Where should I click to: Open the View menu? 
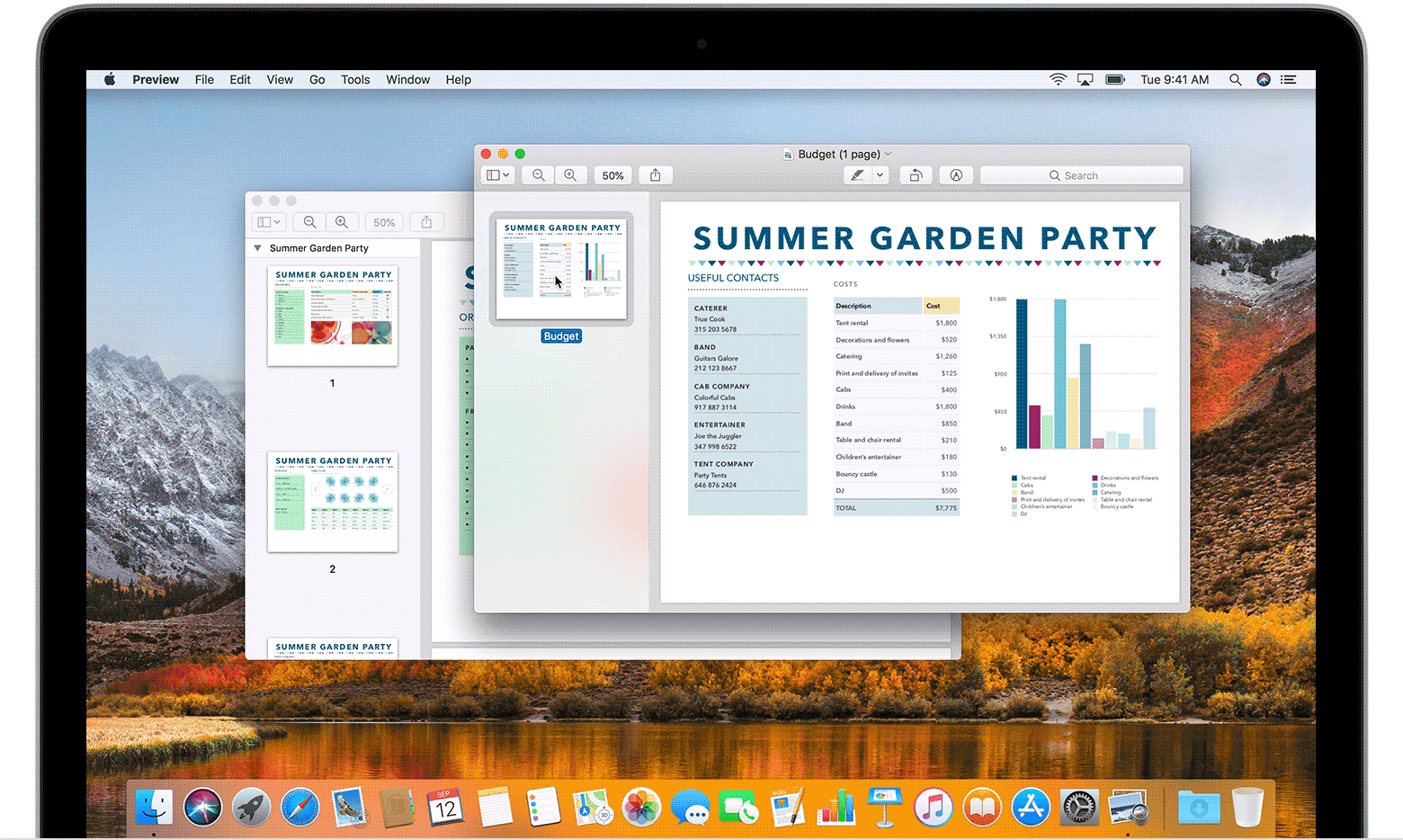click(x=280, y=79)
